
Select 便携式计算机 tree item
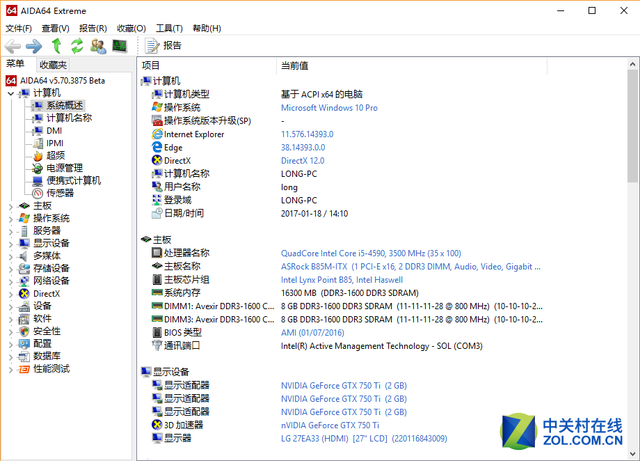click(x=73, y=181)
